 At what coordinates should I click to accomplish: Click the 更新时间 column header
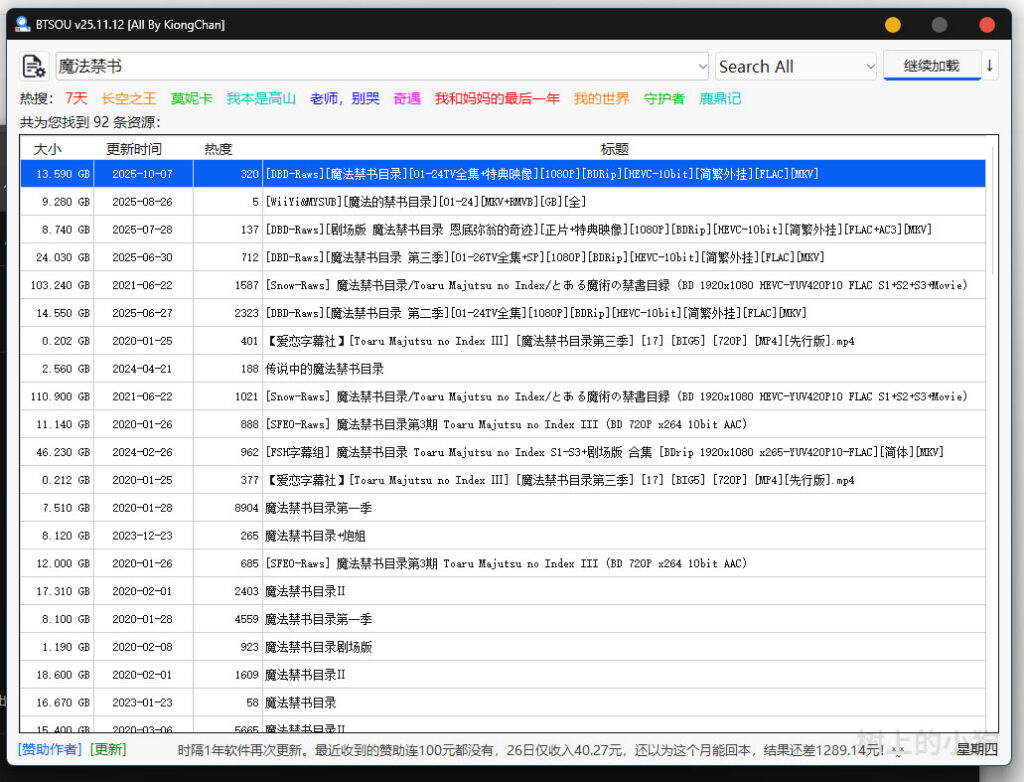[x=134, y=149]
